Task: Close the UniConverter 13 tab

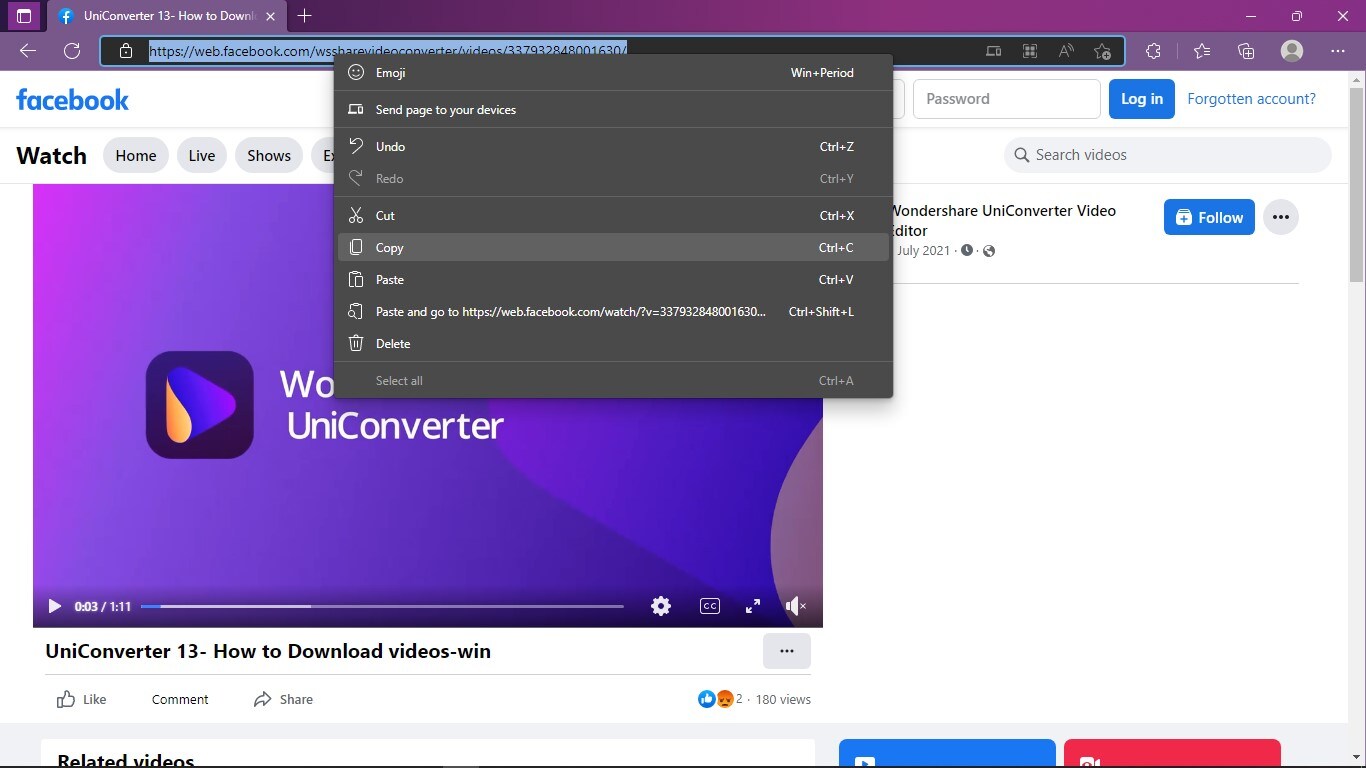Action: (270, 16)
